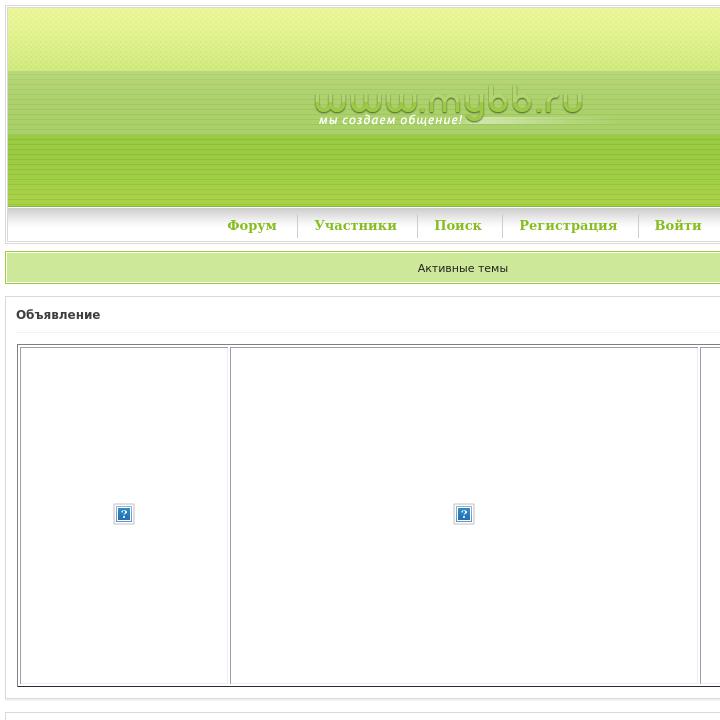
Task: Open the Поиск search page
Action: pos(458,225)
